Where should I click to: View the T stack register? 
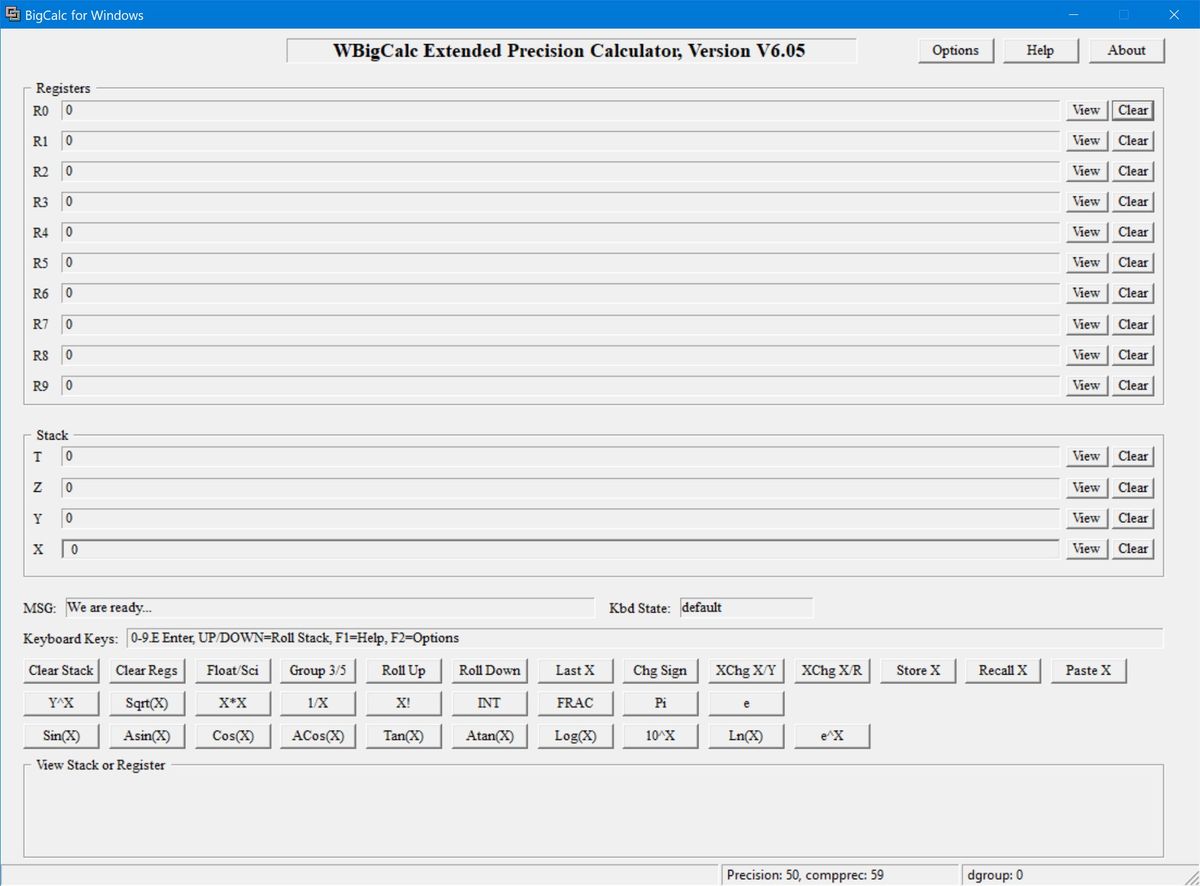pyautogui.click(x=1086, y=456)
